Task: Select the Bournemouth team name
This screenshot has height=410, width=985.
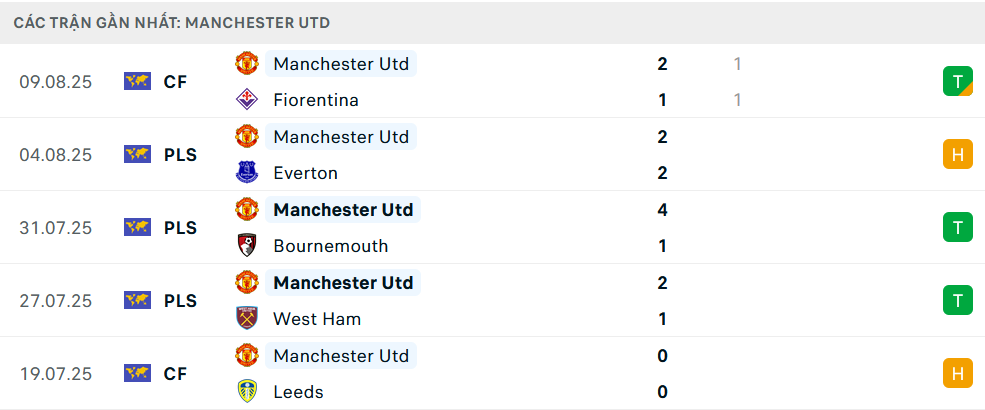Action: pyautogui.click(x=330, y=246)
